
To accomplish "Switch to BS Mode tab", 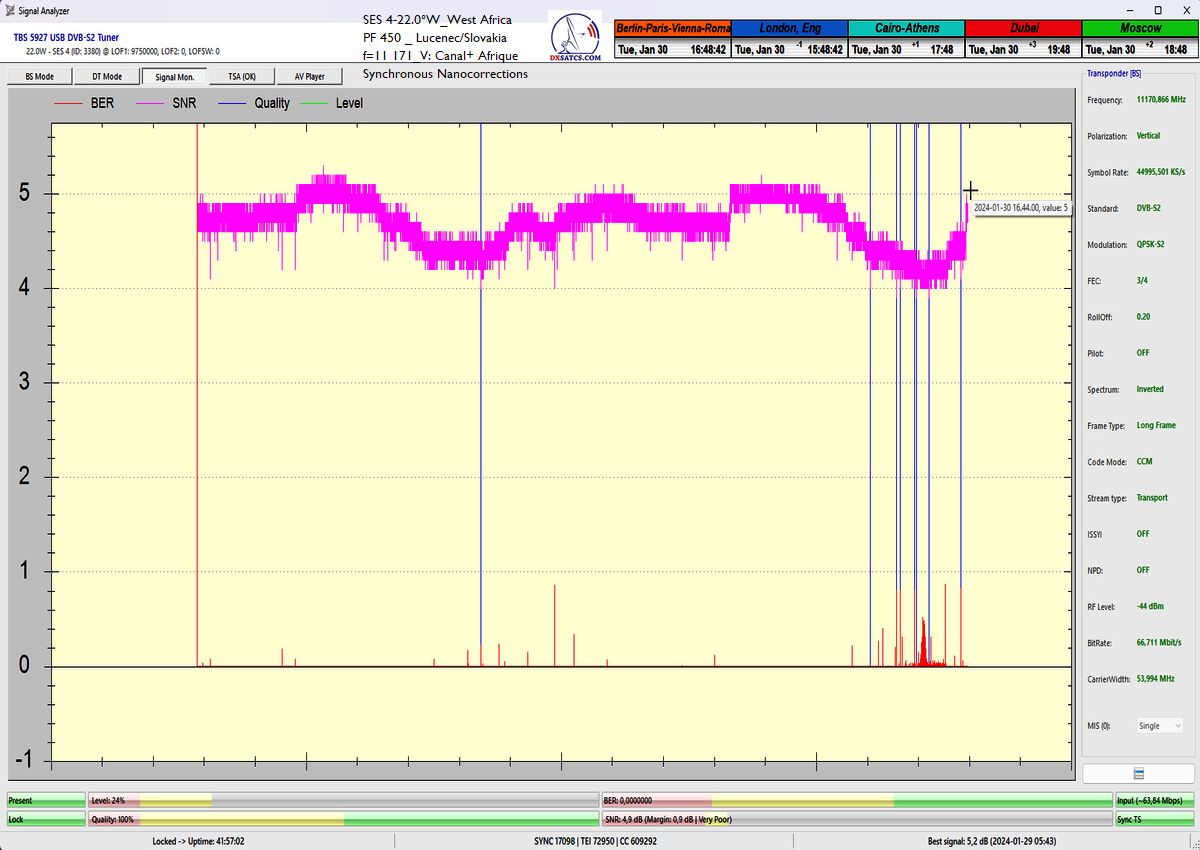I will 39,76.
